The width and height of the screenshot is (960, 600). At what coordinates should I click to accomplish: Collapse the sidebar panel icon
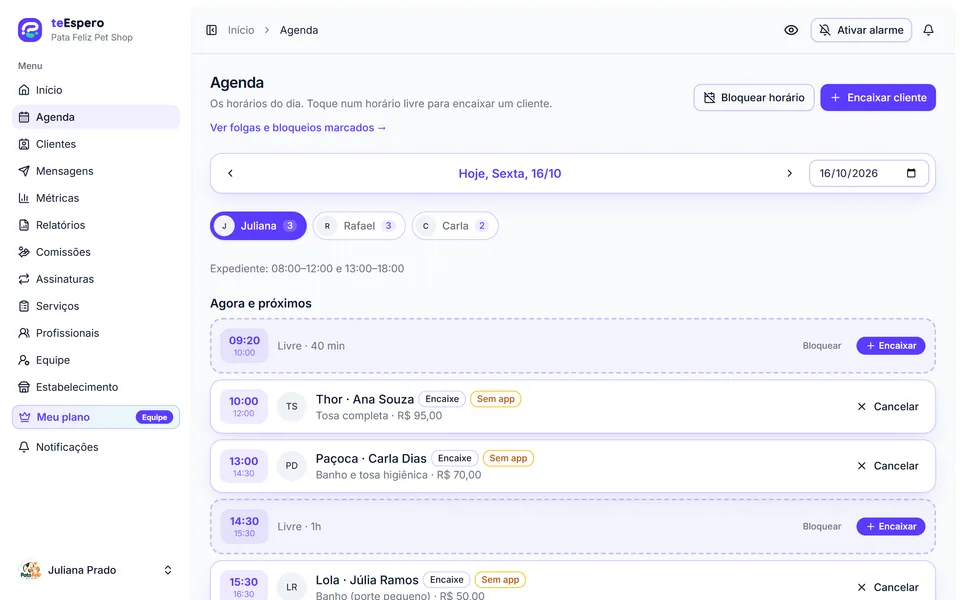click(211, 30)
